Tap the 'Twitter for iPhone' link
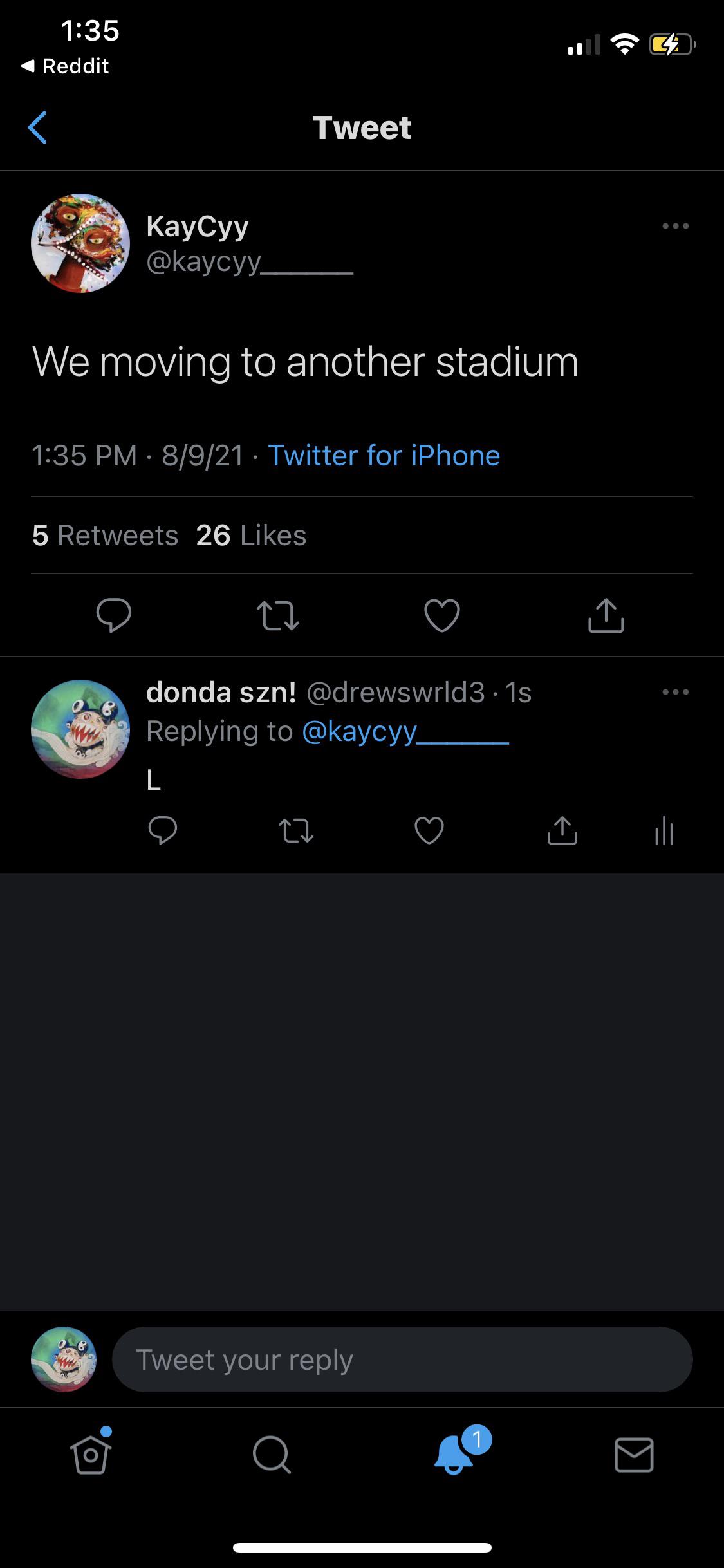The height and width of the screenshot is (1568, 724). pos(384,456)
